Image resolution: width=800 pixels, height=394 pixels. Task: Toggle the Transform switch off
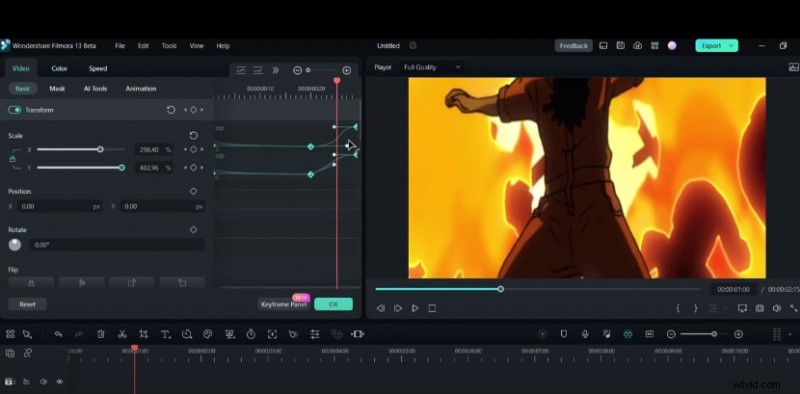coord(14,110)
